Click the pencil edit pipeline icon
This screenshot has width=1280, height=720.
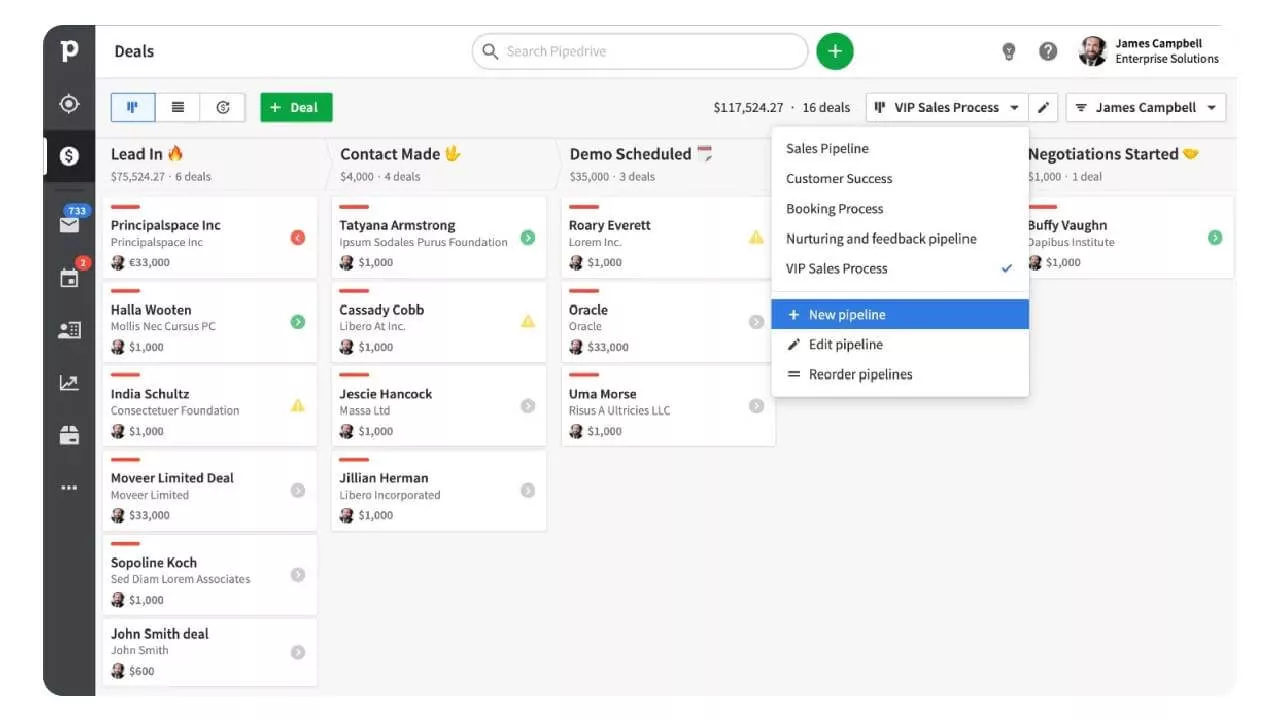tap(1043, 108)
